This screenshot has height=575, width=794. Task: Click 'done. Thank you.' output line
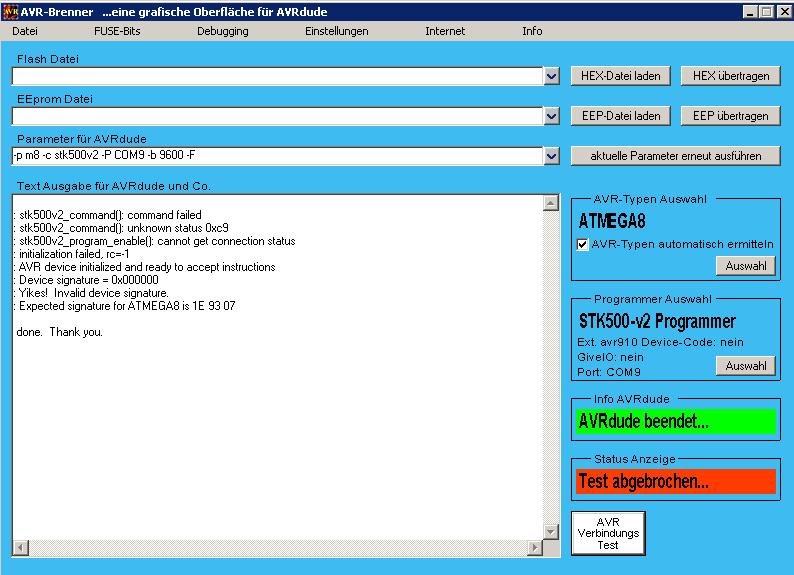pyautogui.click(x=59, y=333)
